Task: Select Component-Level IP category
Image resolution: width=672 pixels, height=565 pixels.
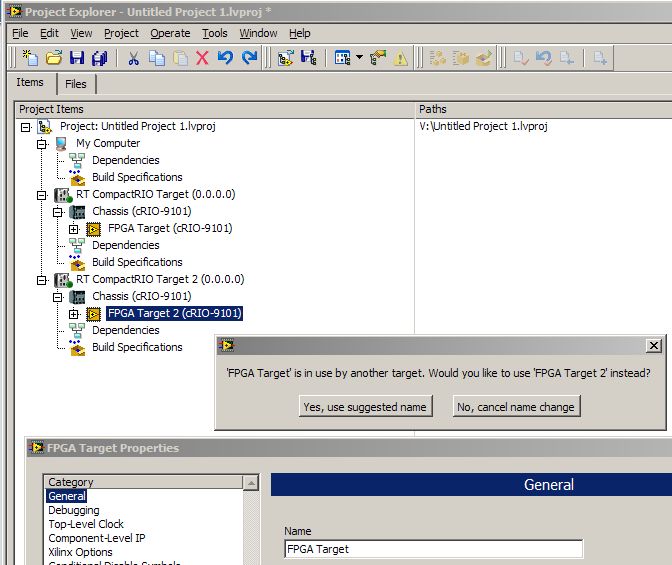Action: click(x=97, y=538)
